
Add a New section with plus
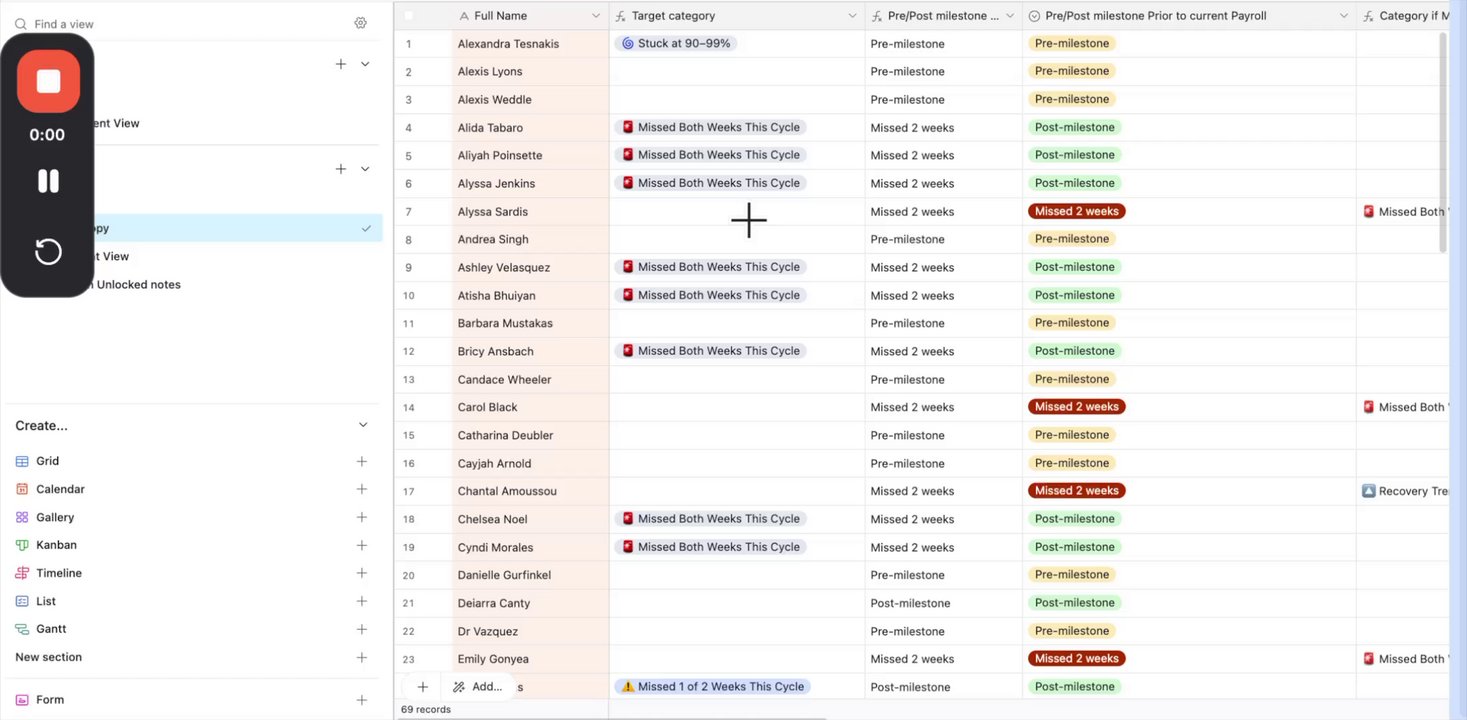pyautogui.click(x=362, y=657)
